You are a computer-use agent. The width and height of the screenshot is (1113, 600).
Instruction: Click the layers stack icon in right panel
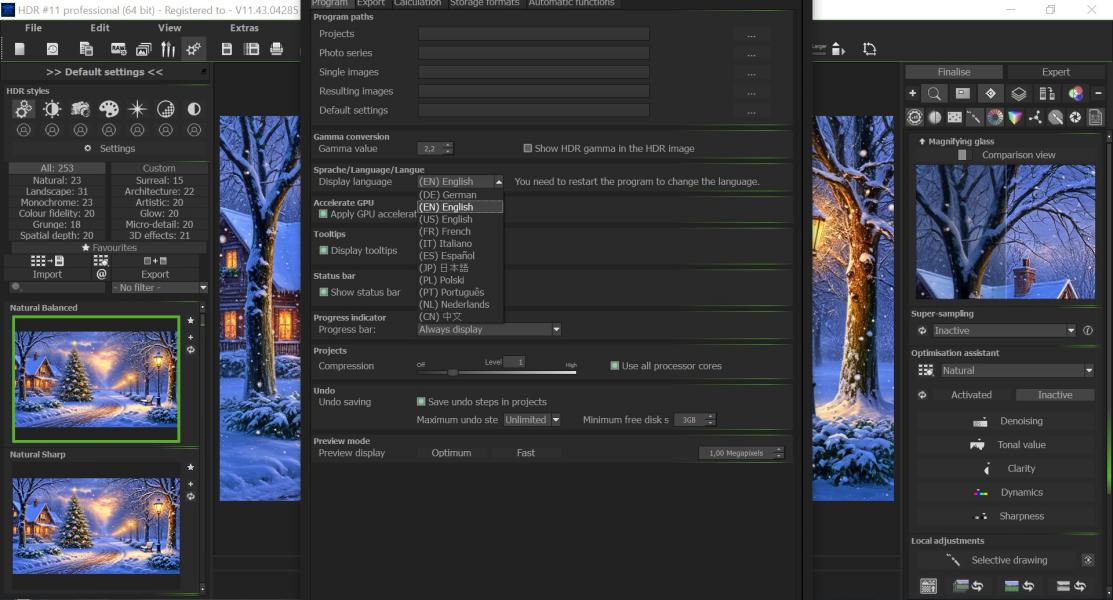pyautogui.click(x=1018, y=93)
